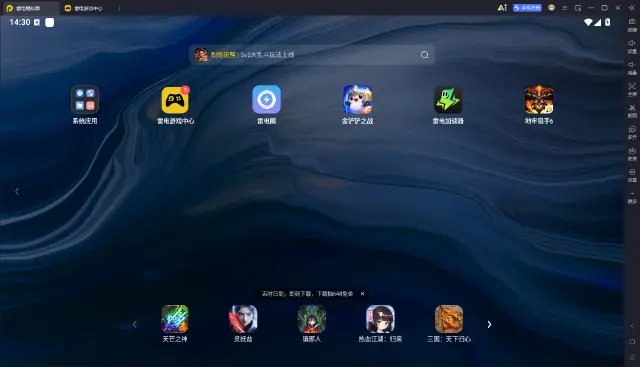The height and width of the screenshot is (367, 640).
Task: Show previous recommended games with left chevron
Action: tap(135, 325)
